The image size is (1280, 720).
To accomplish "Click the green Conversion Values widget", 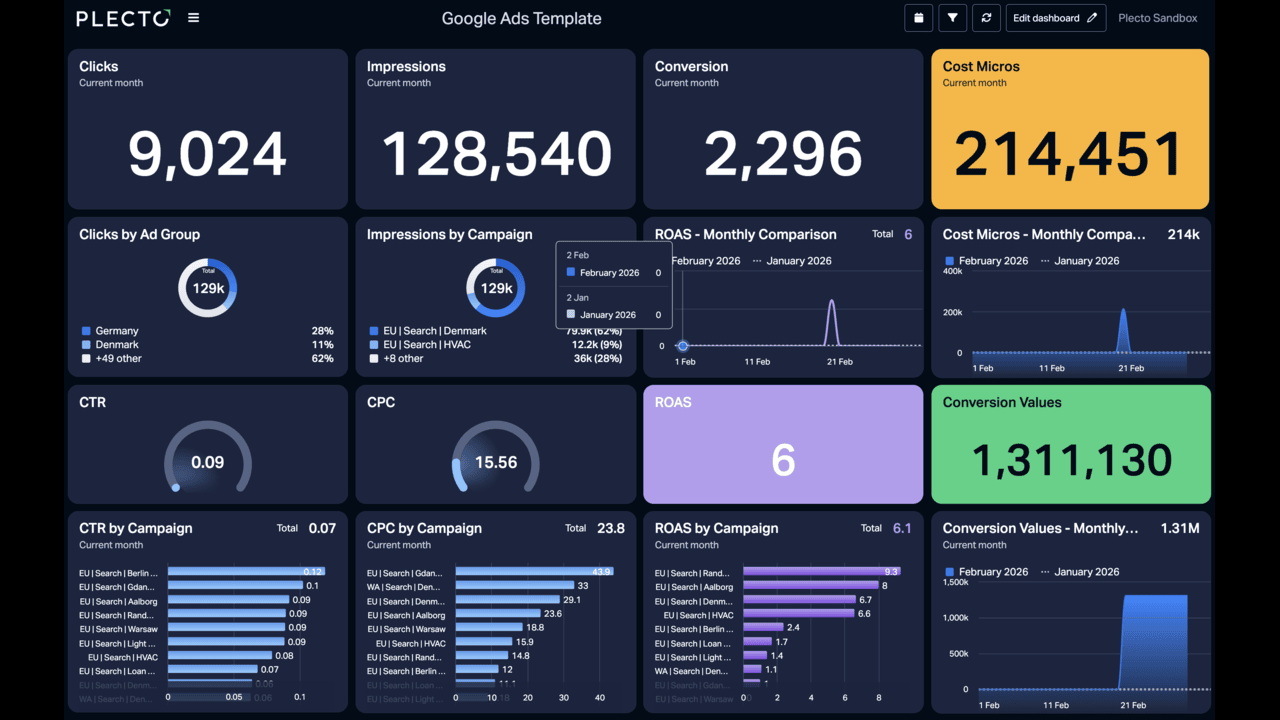I will coord(1070,444).
